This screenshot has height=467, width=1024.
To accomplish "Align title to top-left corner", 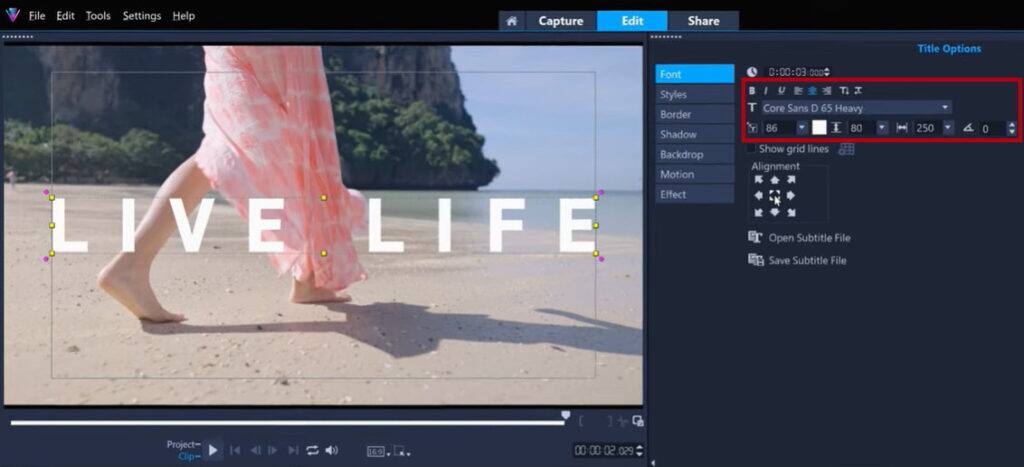I will pos(758,180).
